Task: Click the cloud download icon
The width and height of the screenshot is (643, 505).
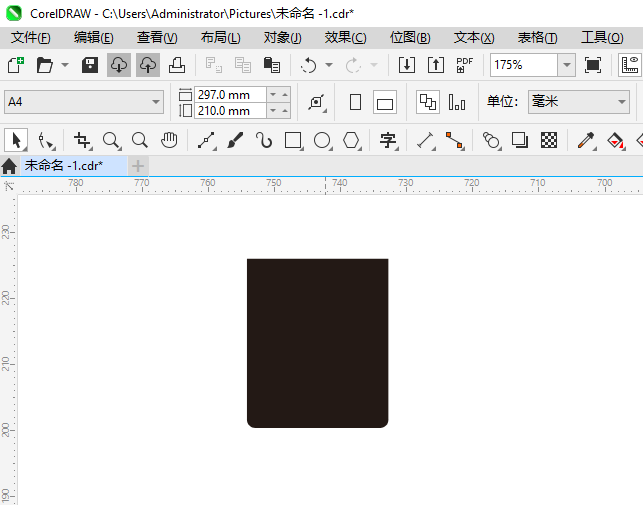Action: (119, 65)
